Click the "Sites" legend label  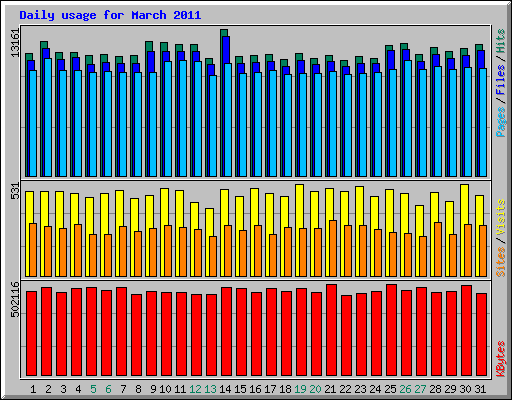pyautogui.click(x=501, y=262)
